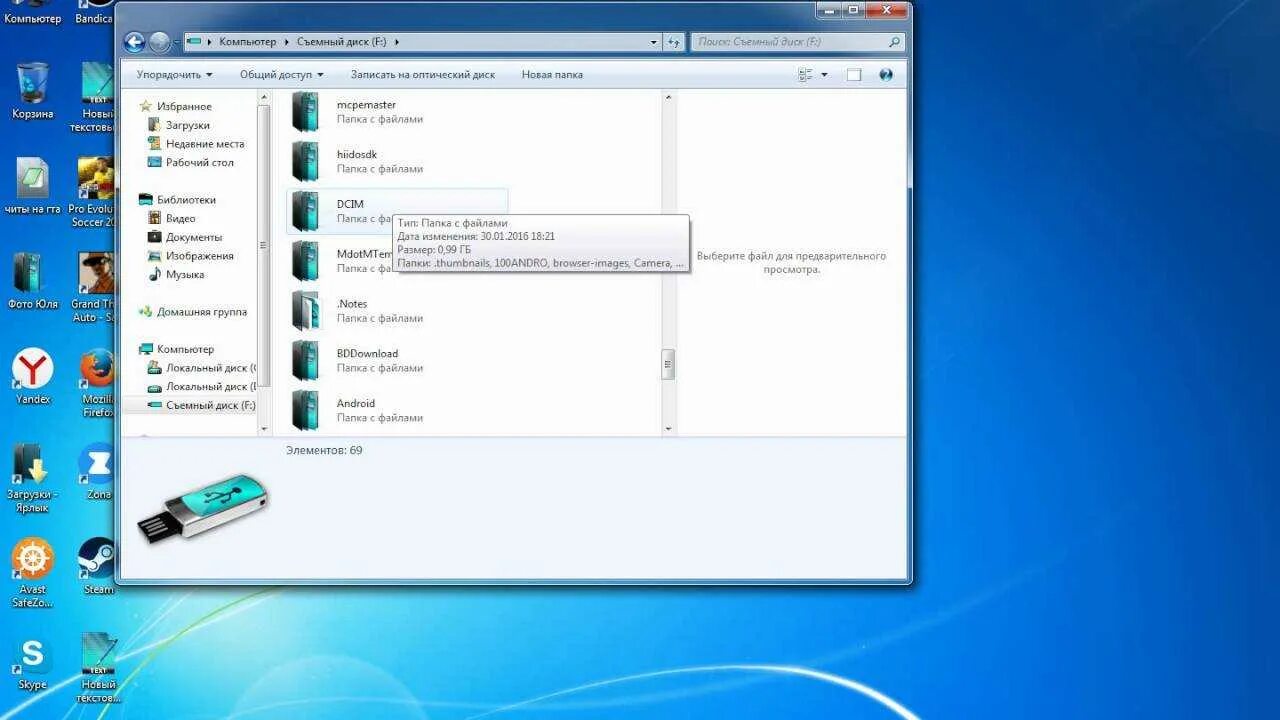Screen dimensions: 1280x720
Task: Click the file list scrollbar thumb
Action: (x=668, y=364)
